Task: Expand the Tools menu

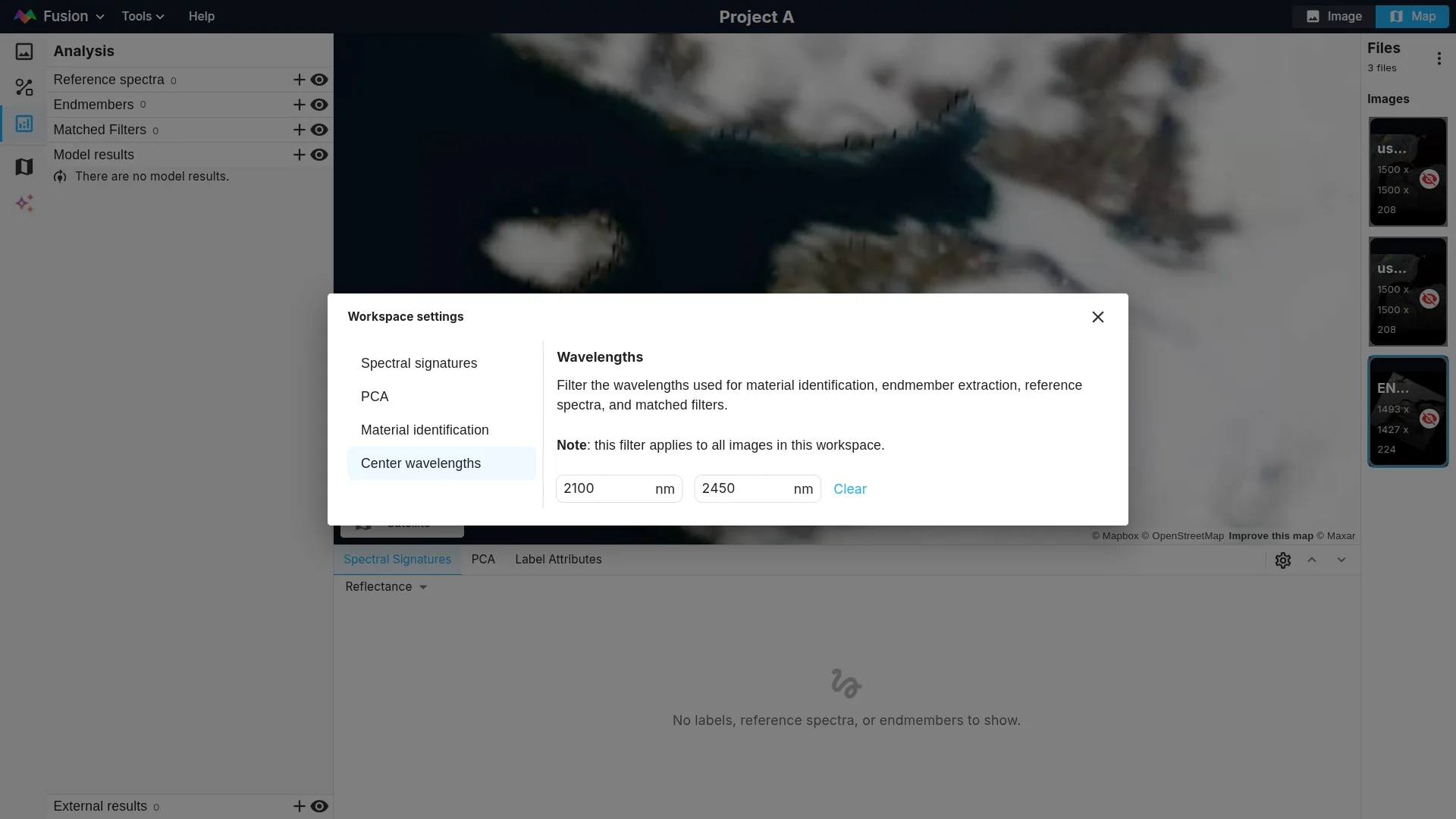Action: click(x=143, y=16)
